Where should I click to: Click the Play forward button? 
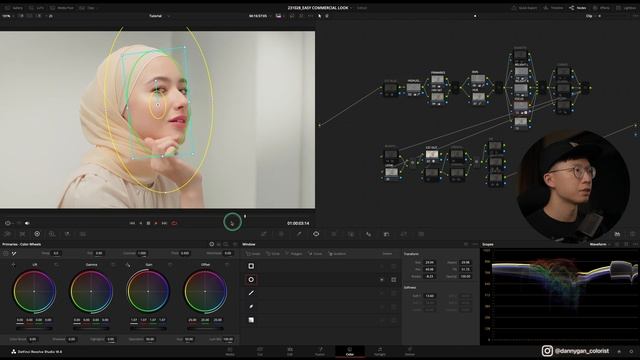point(156,223)
